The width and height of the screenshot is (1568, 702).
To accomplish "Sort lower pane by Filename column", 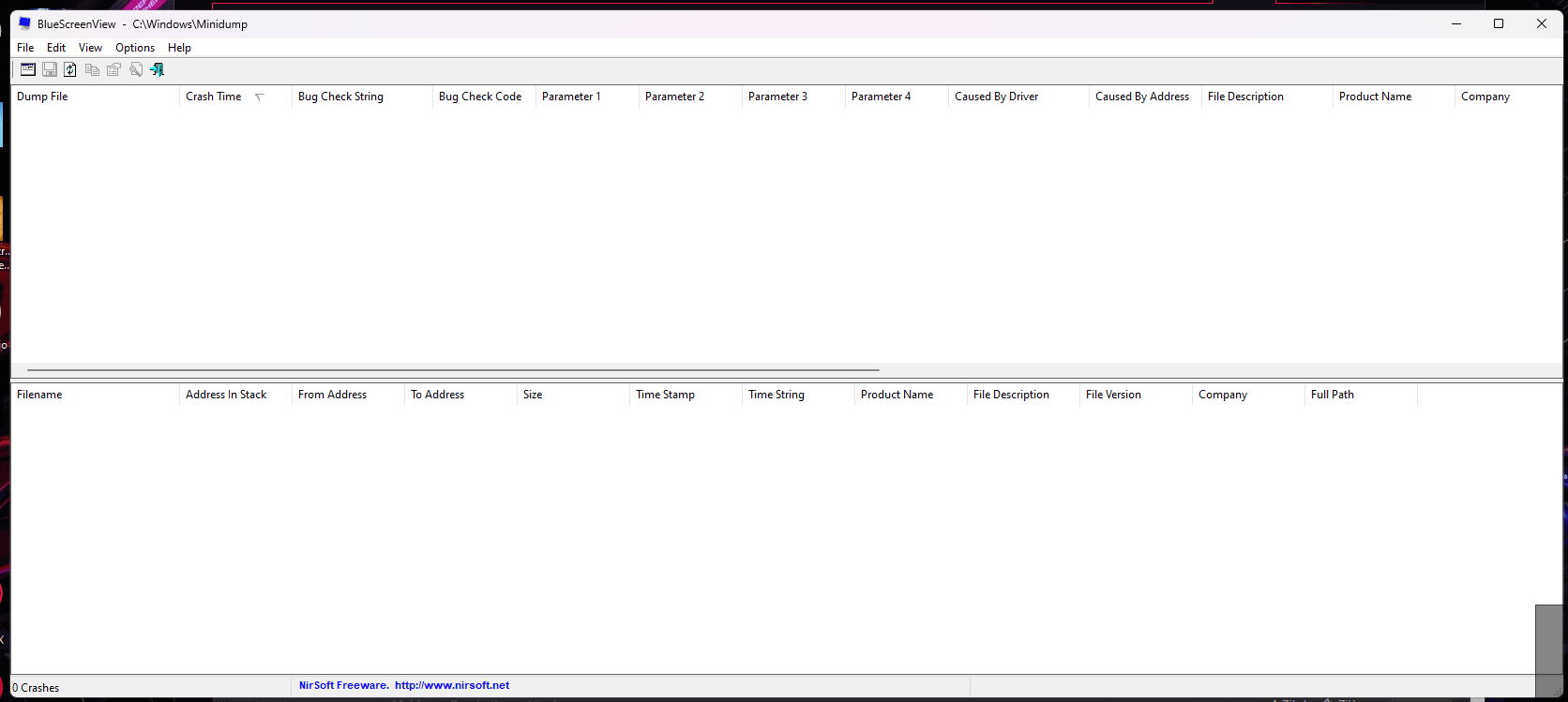I will click(95, 395).
